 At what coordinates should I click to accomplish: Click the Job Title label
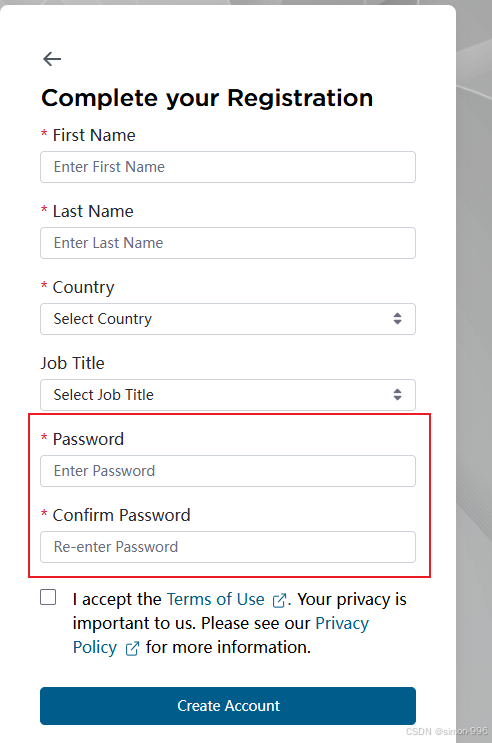[73, 363]
